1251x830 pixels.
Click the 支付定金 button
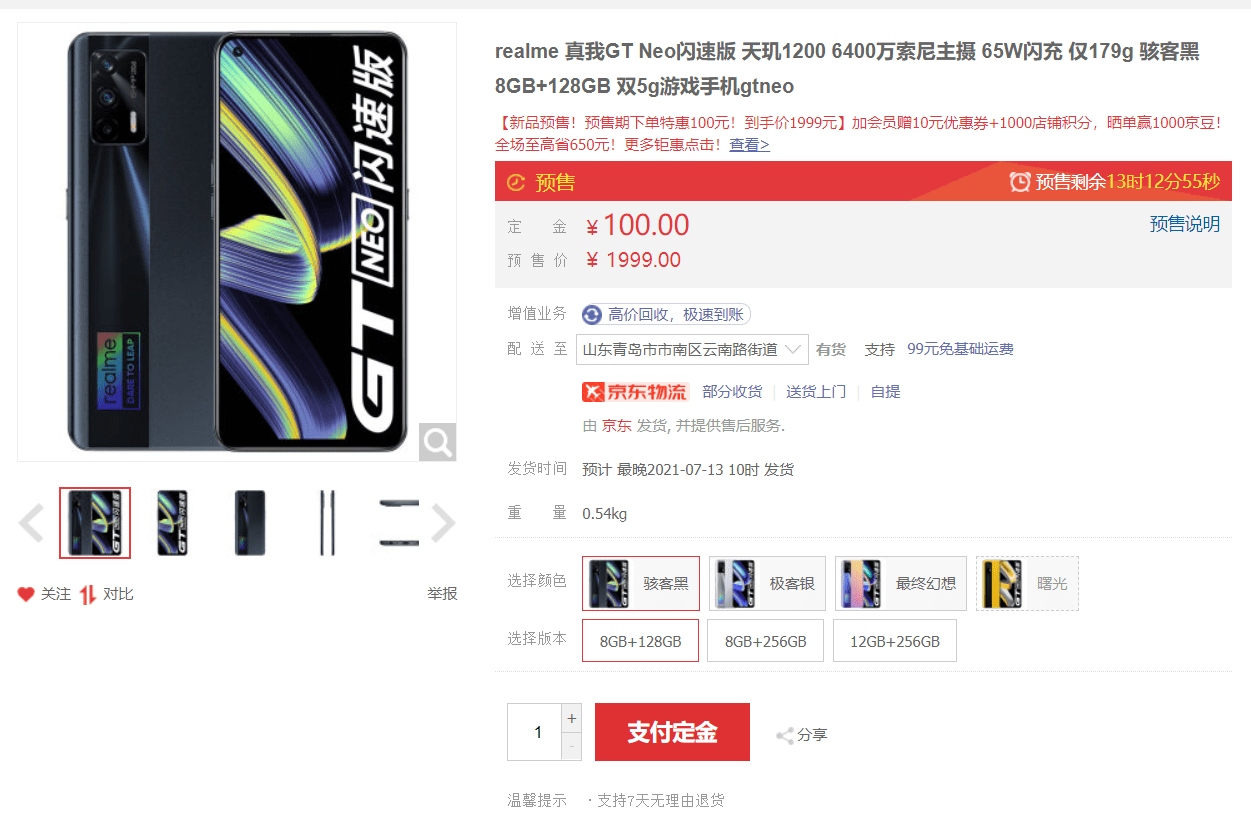pyautogui.click(x=672, y=732)
